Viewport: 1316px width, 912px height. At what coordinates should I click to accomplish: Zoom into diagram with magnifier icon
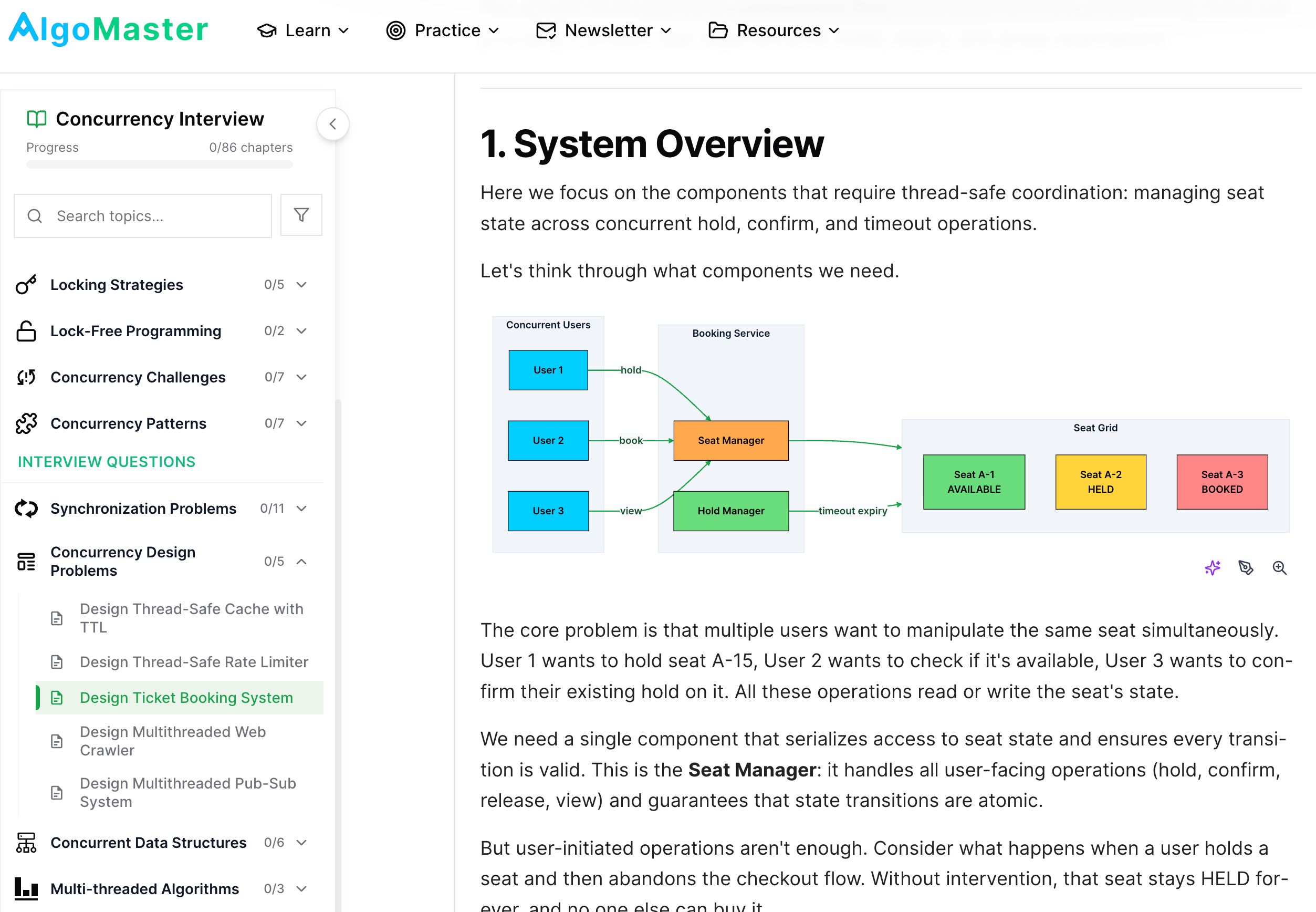click(x=1279, y=568)
